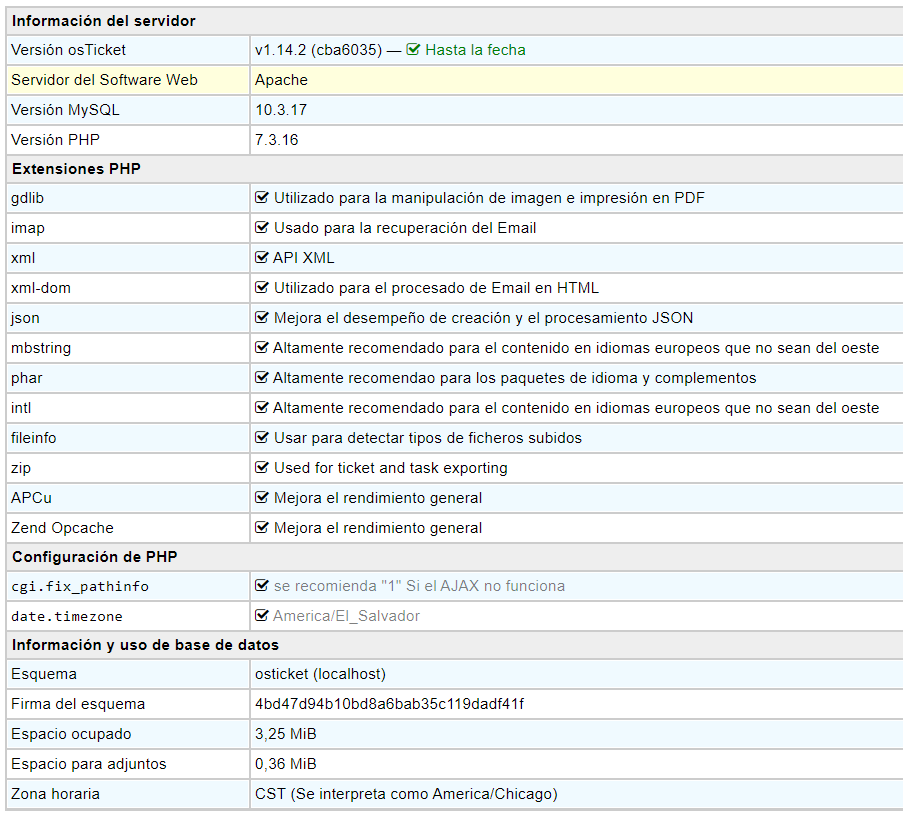Viewport: 903px width, 823px height.
Task: Click the Espacio ocupado label
Action: 71,734
